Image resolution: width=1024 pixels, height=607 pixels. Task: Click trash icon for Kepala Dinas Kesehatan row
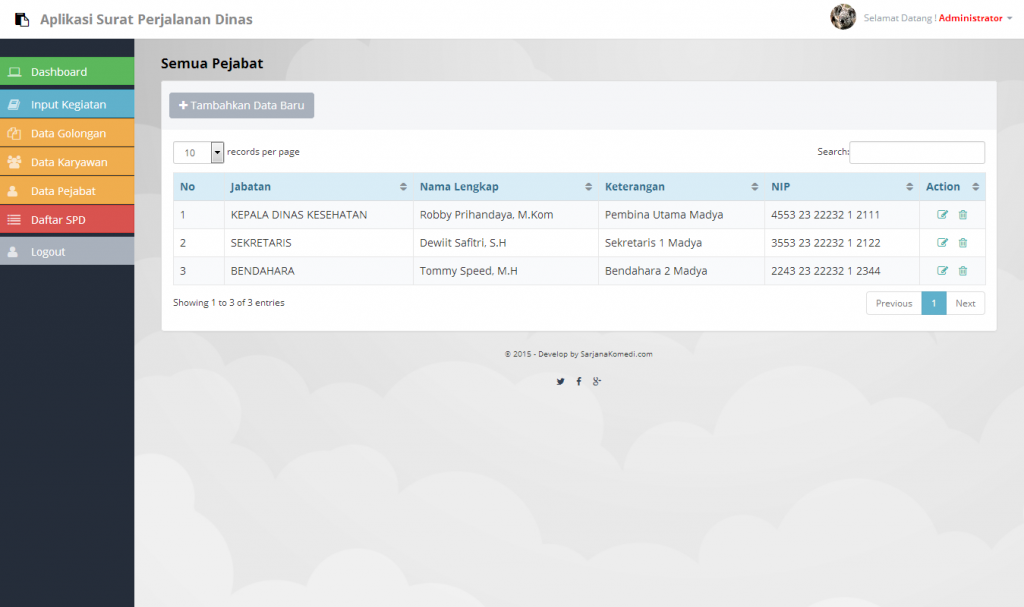coord(963,215)
